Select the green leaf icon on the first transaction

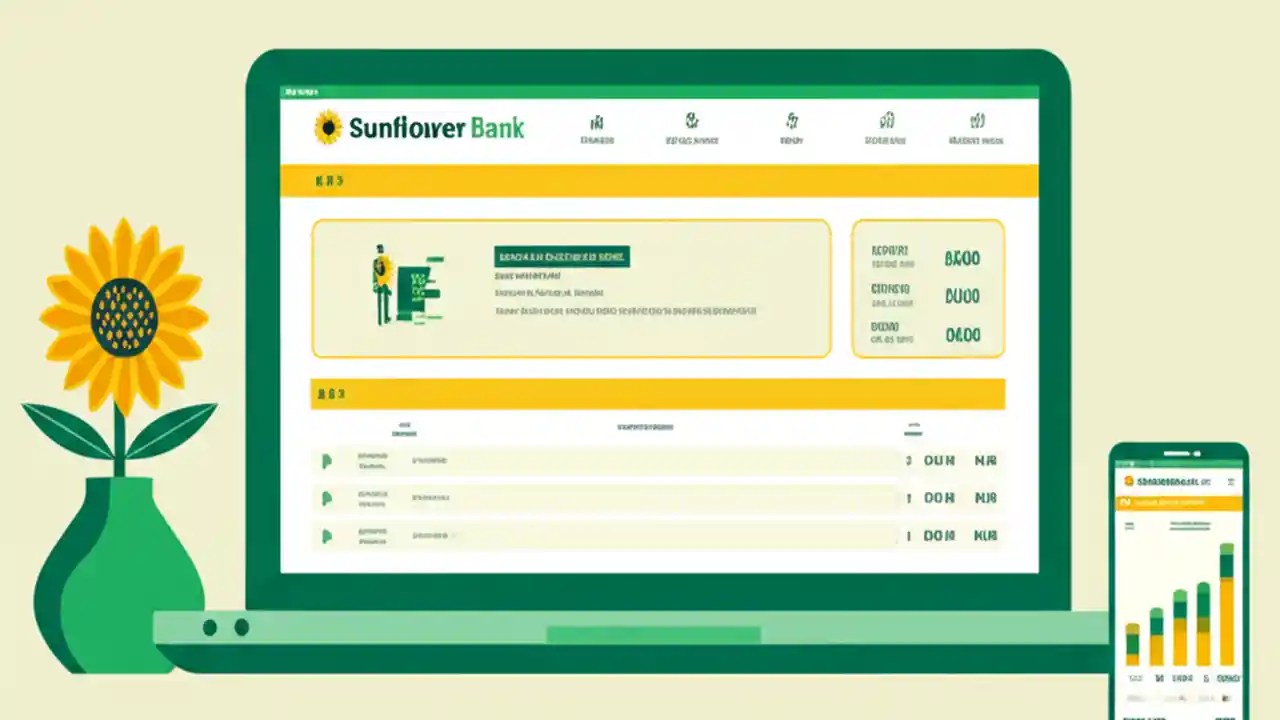click(x=326, y=461)
